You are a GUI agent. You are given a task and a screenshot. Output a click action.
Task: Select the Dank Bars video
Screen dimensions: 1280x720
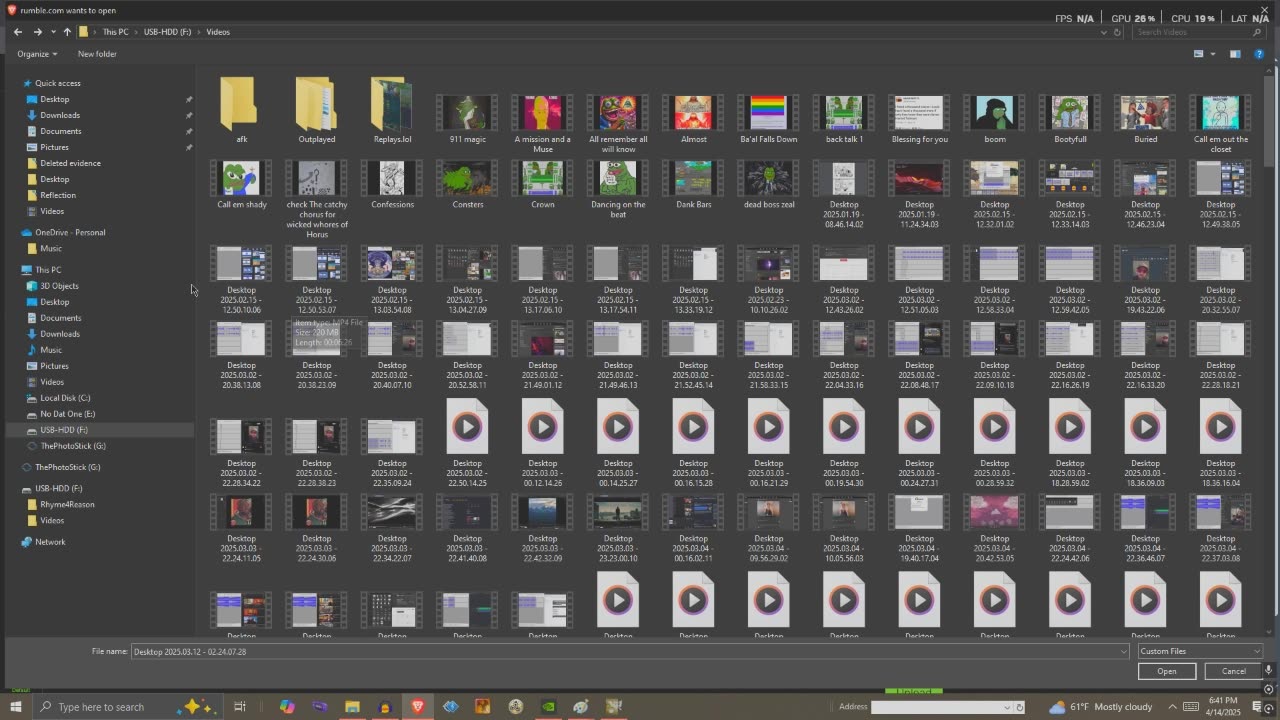tap(693, 185)
